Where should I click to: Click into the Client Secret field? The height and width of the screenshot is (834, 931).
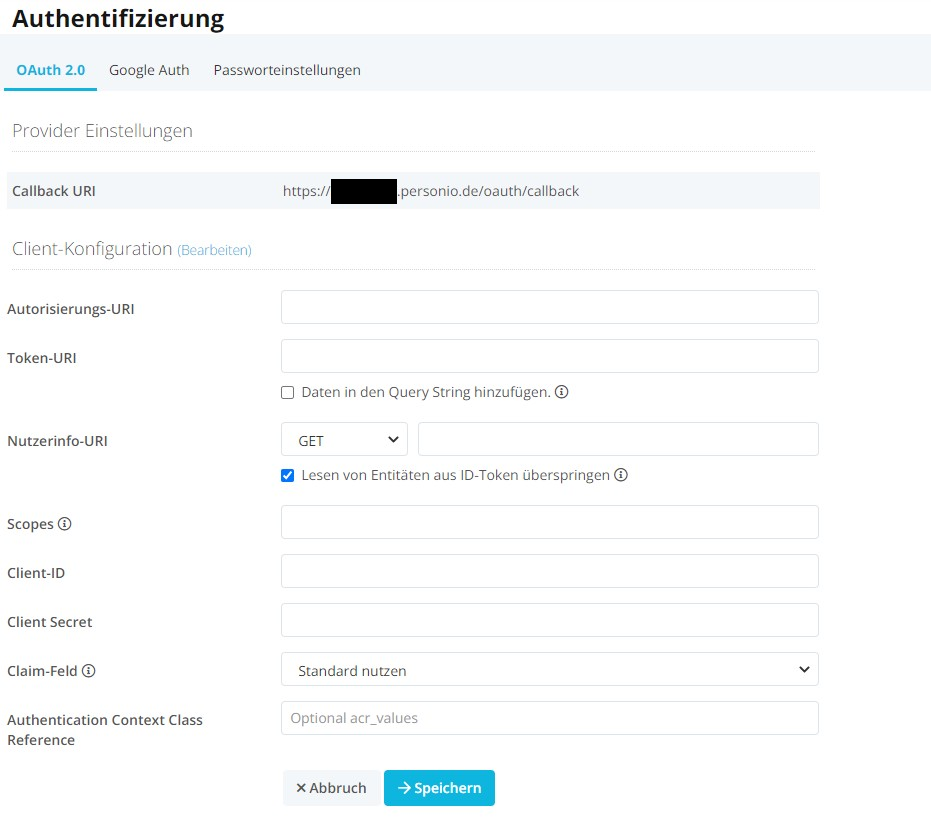point(550,620)
